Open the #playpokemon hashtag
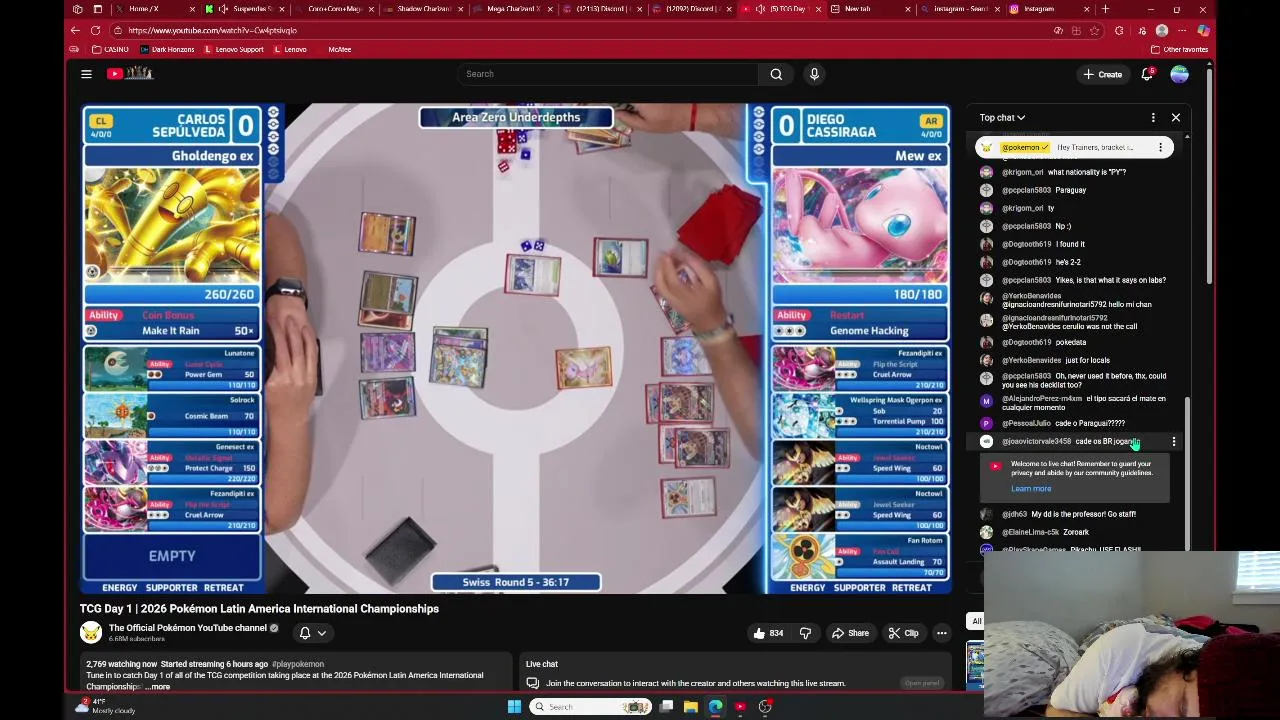This screenshot has width=1280, height=720. point(298,664)
